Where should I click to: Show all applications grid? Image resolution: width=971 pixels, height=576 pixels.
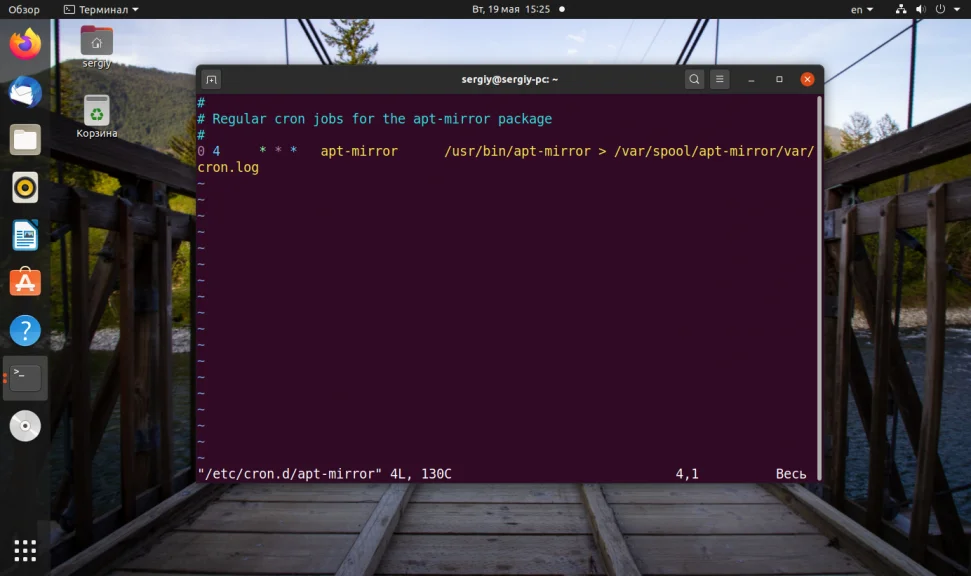pyautogui.click(x=25, y=550)
